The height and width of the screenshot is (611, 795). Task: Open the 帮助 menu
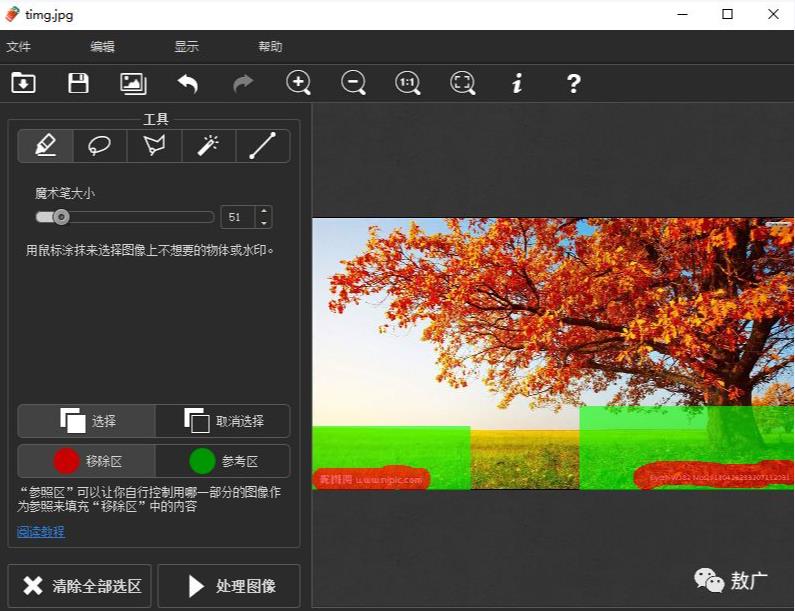pos(270,47)
